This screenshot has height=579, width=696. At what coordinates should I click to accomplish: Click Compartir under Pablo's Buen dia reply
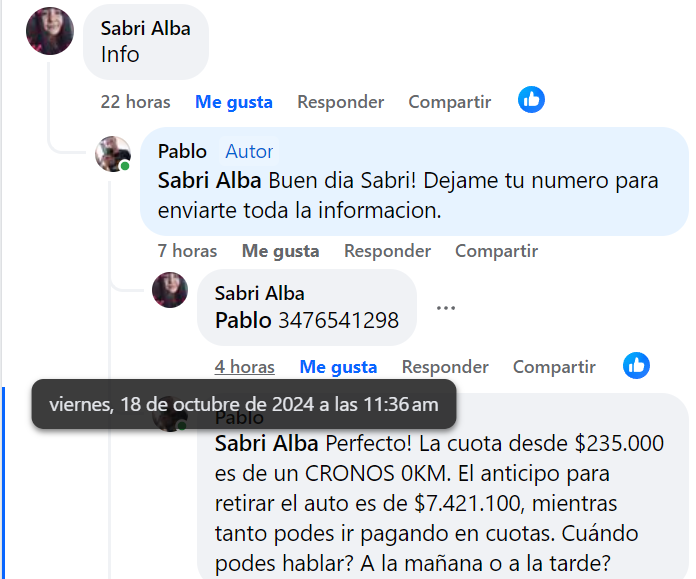pyautogui.click(x=496, y=251)
